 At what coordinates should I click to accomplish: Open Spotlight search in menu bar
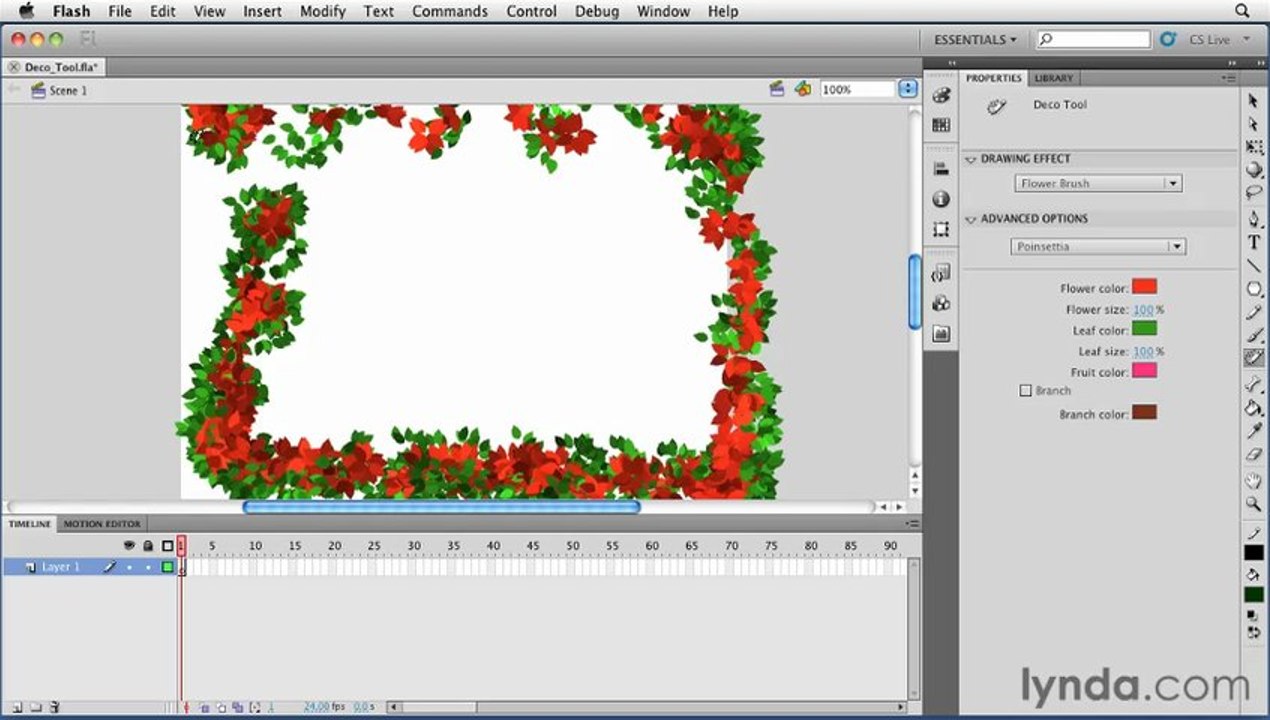point(1242,11)
